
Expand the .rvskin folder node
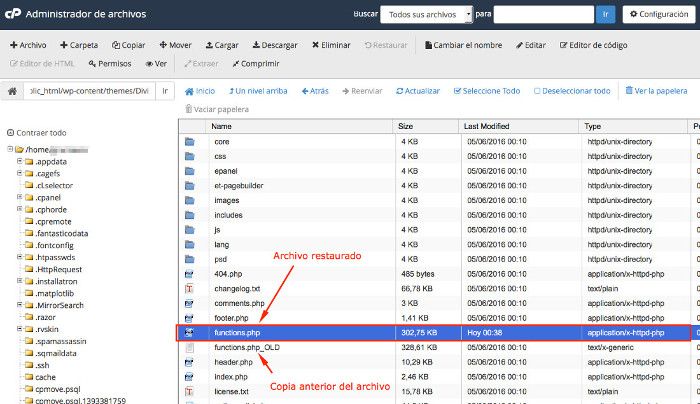(20, 329)
